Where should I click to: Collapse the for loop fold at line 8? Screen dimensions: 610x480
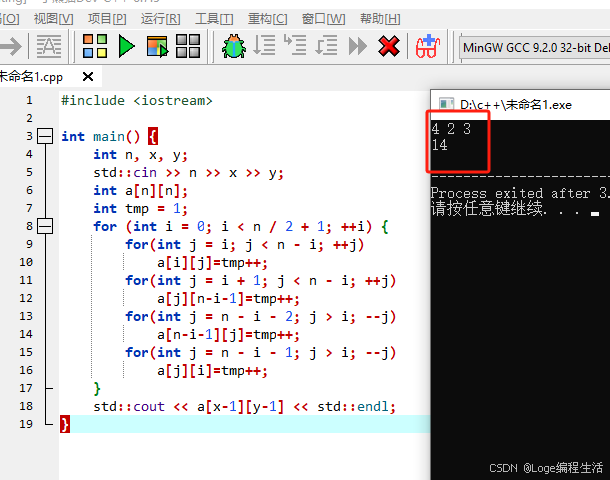click(x=45, y=226)
